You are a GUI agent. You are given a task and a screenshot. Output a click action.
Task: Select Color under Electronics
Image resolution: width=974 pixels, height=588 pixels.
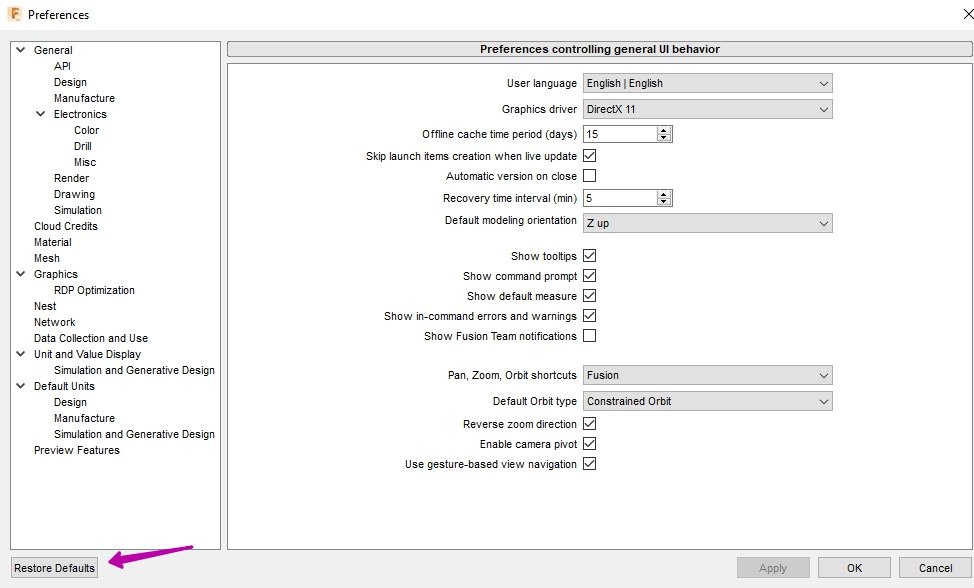tap(86, 130)
